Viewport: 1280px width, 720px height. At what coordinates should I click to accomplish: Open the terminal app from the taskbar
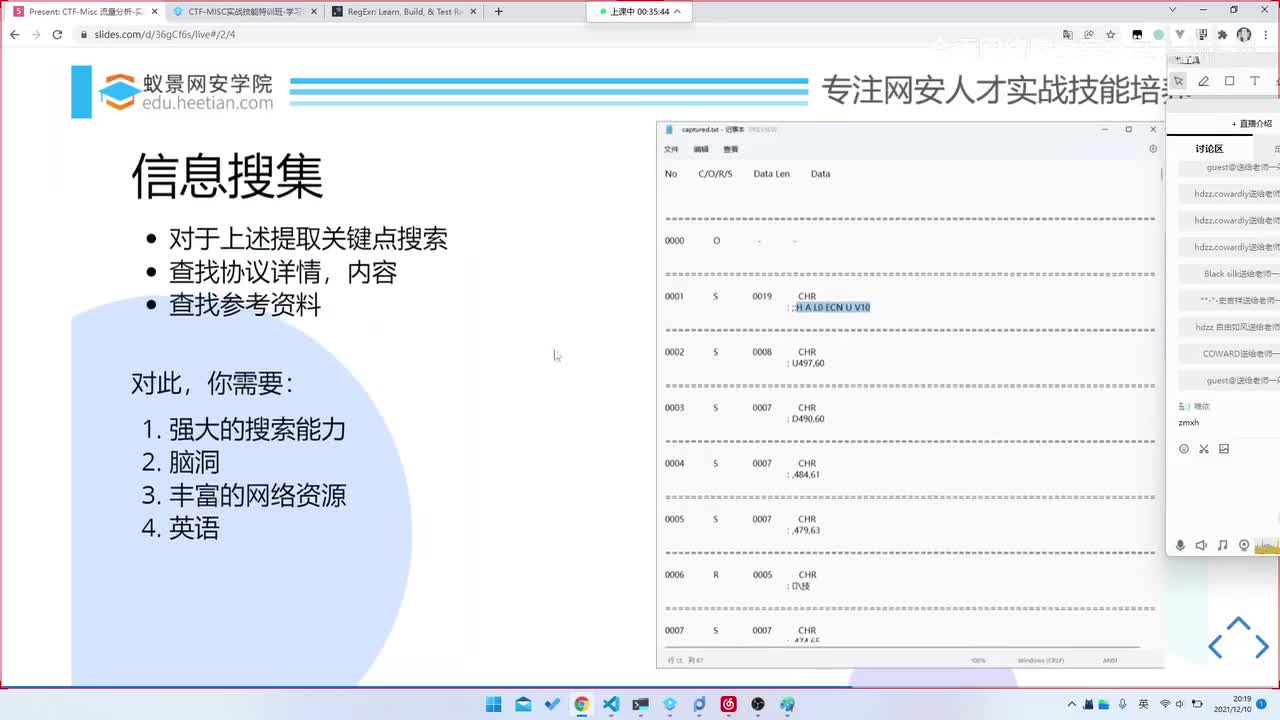point(640,704)
